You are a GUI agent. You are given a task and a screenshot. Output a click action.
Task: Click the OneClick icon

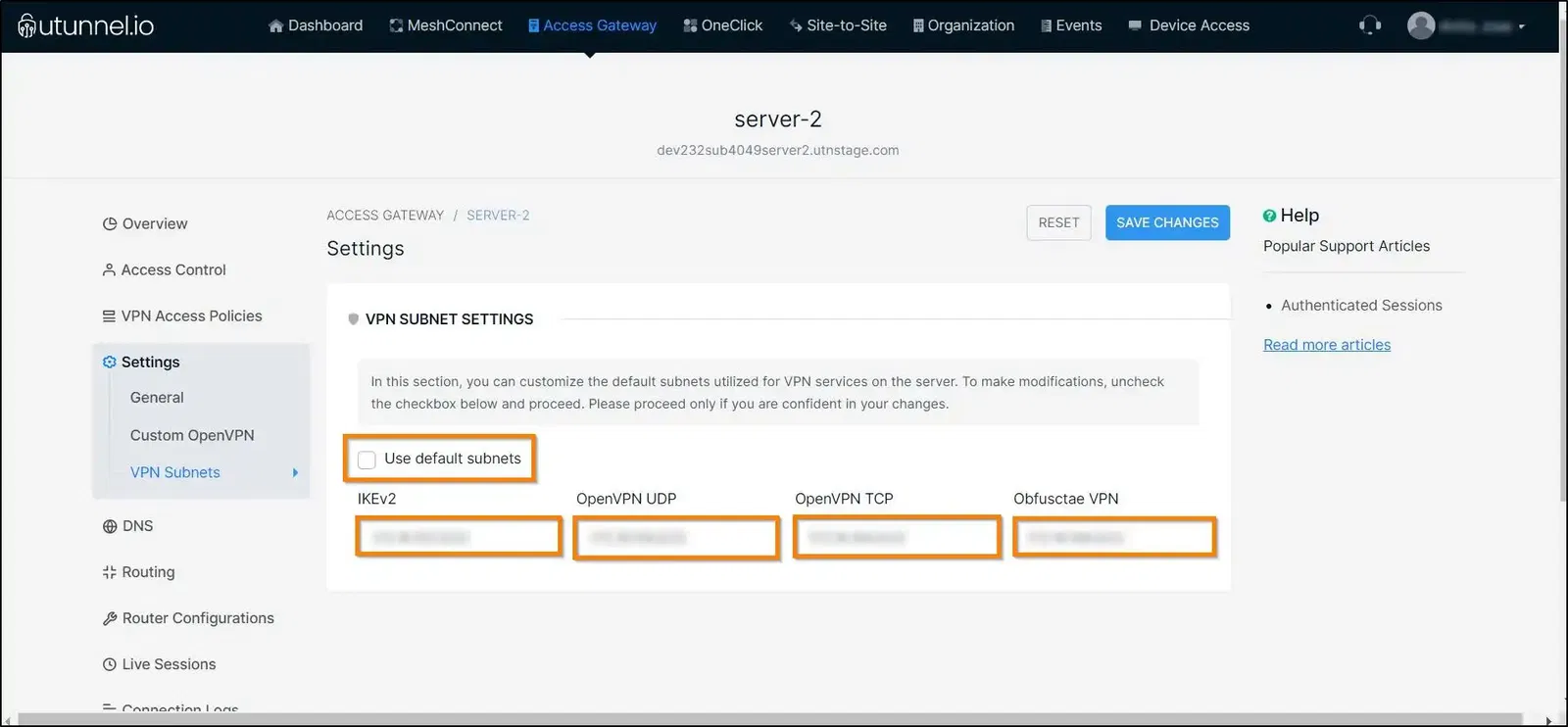[x=690, y=25]
